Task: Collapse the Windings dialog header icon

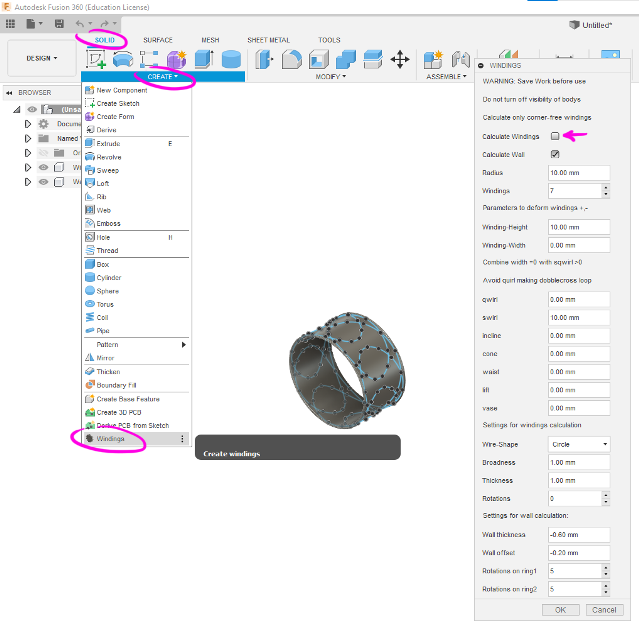Action: click(481, 66)
